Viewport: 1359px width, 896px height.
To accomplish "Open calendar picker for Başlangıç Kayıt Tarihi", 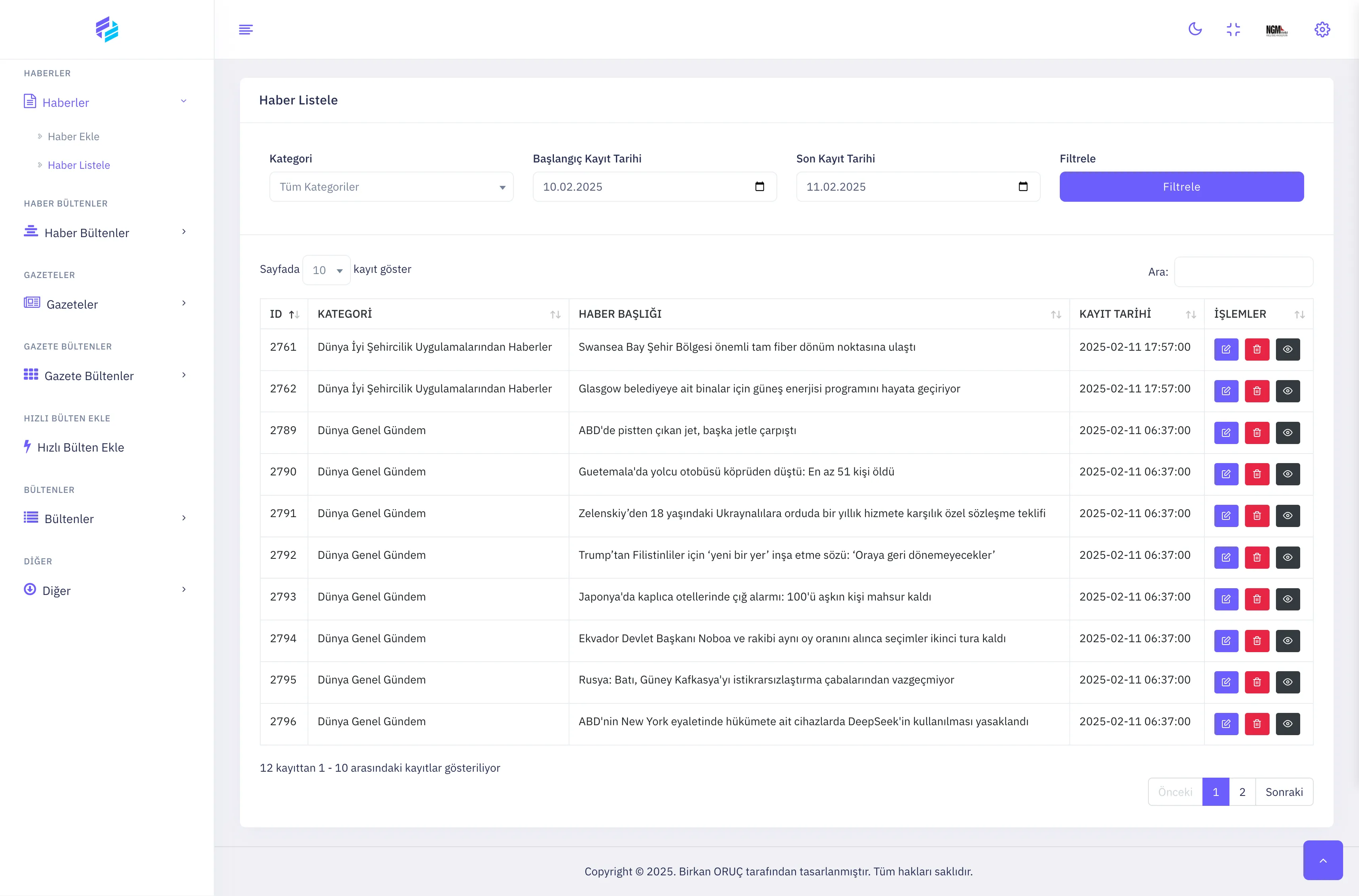I will (x=759, y=187).
